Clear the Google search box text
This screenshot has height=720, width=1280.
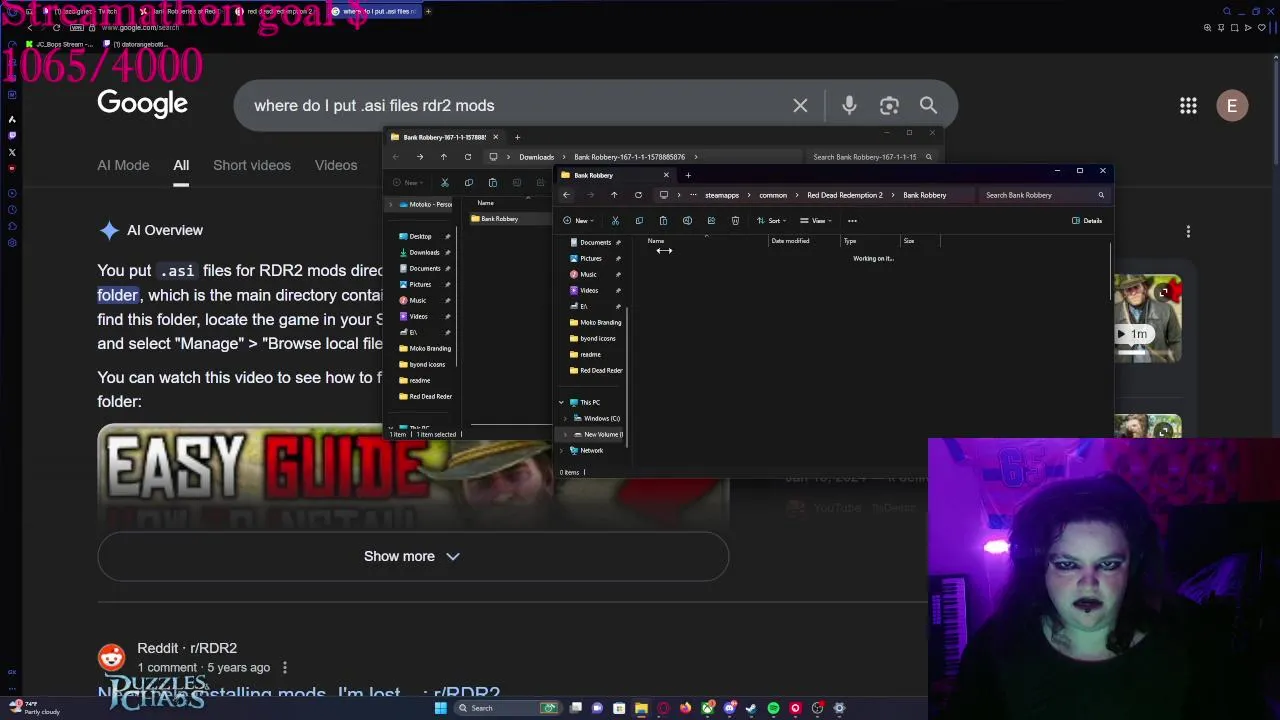point(800,105)
